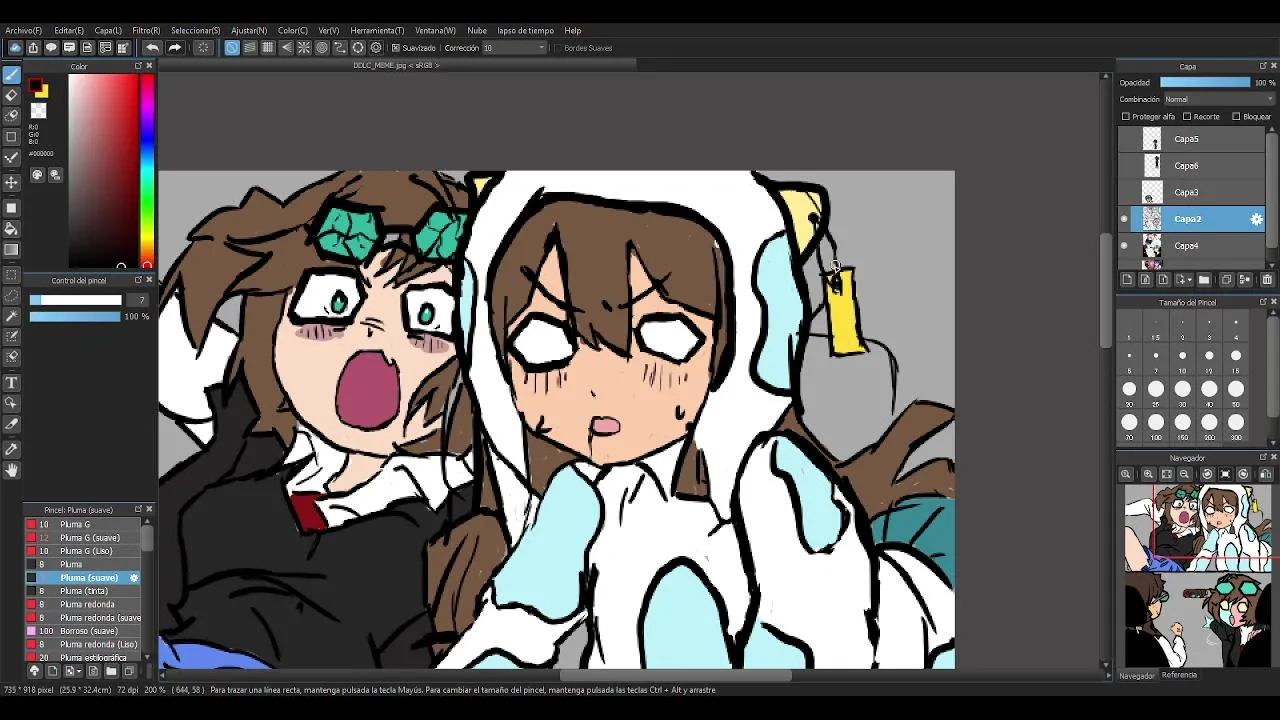Open the add-layer dropdown arrow
Screen dimensions: 1280x720
pyautogui.click(x=1191, y=280)
